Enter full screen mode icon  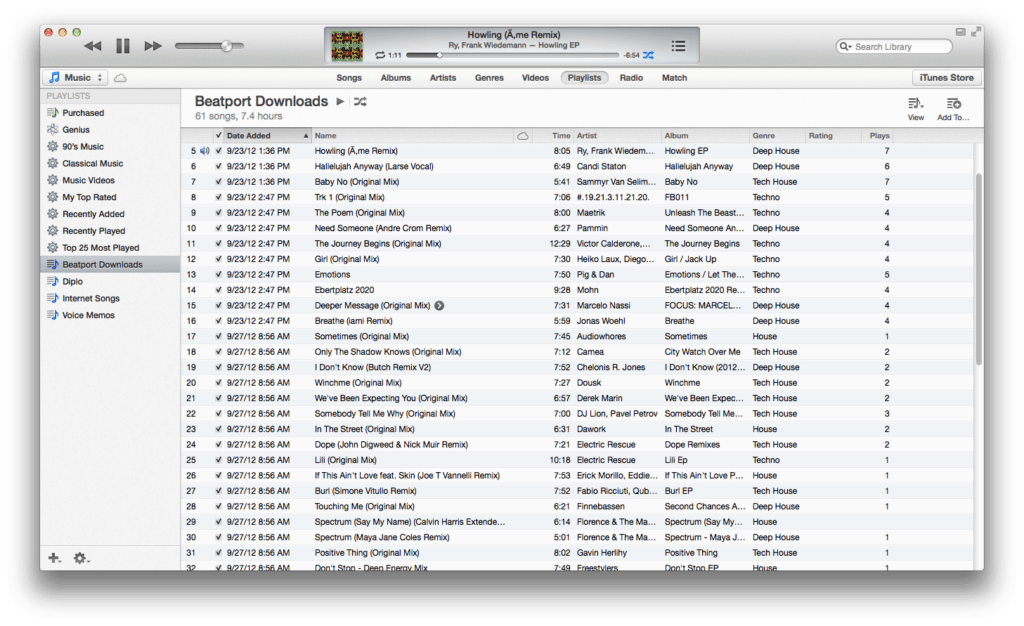[976, 31]
